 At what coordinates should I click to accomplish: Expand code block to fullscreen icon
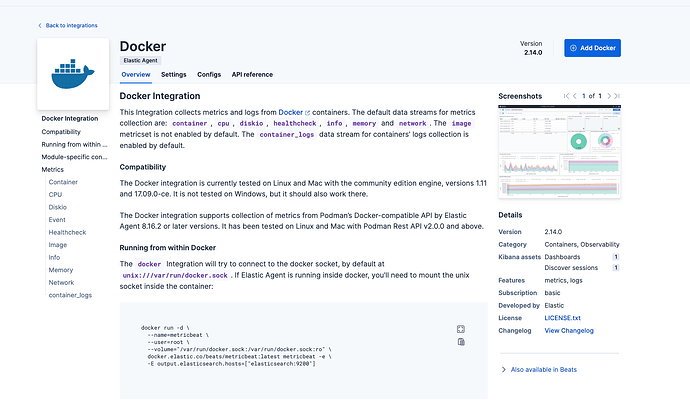pos(461,329)
